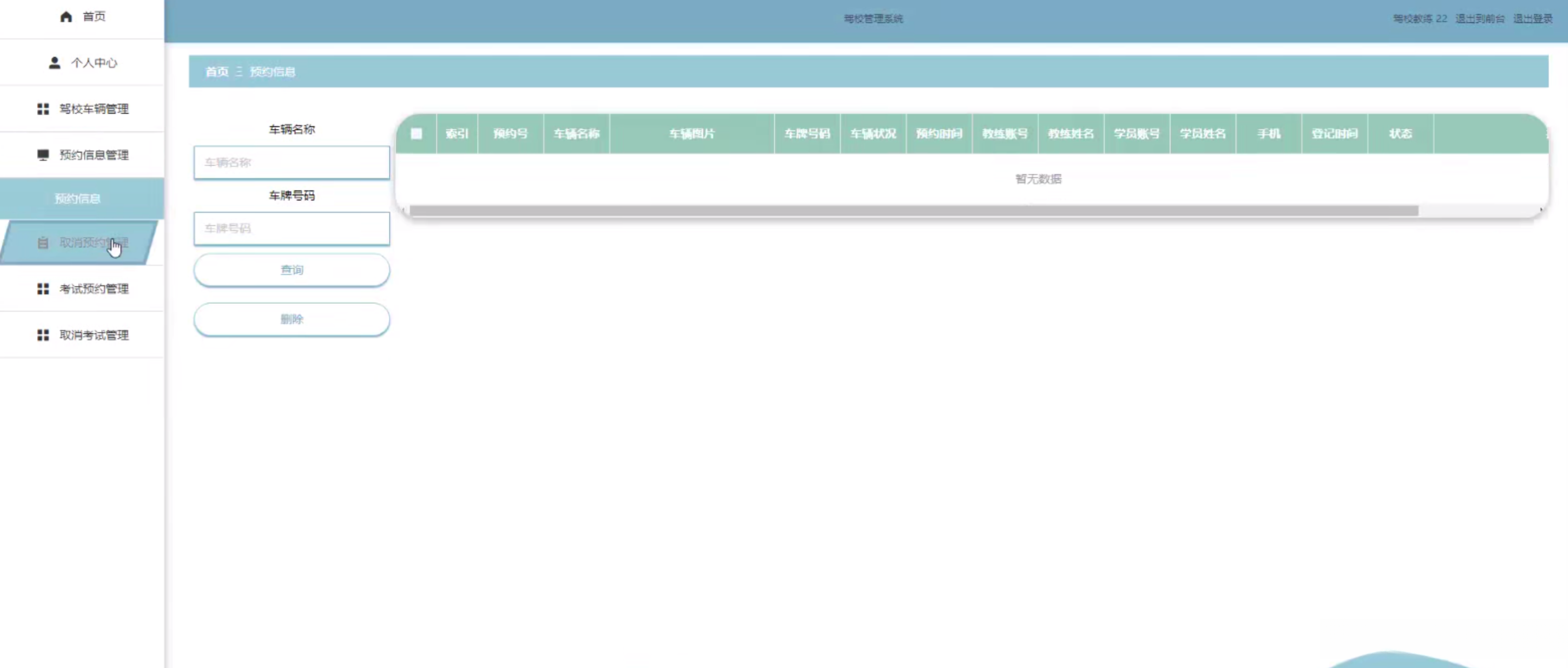Expand the 考试预约管理 menu
This screenshot has width=1568, height=668.
pos(94,288)
